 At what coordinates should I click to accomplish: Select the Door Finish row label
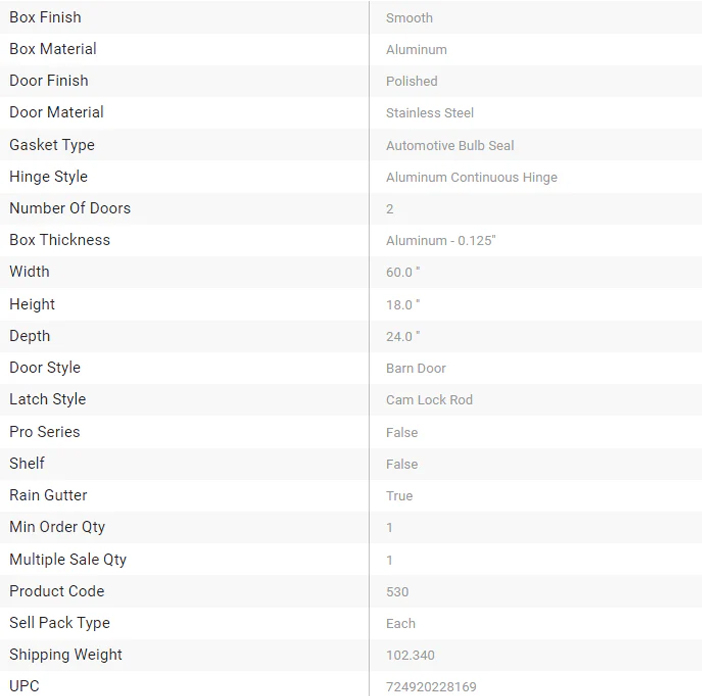click(49, 81)
